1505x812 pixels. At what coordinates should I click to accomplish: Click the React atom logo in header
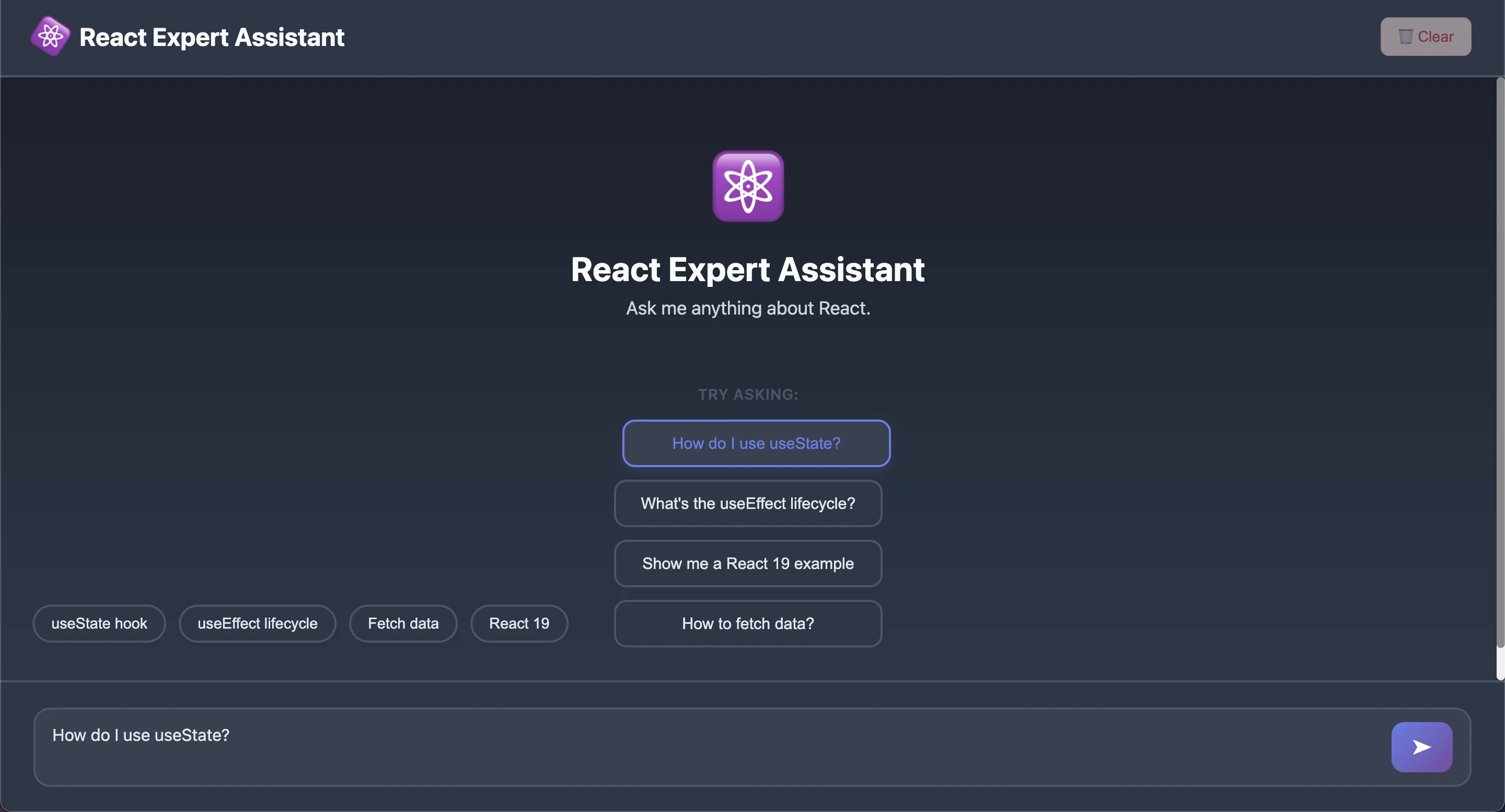50,36
